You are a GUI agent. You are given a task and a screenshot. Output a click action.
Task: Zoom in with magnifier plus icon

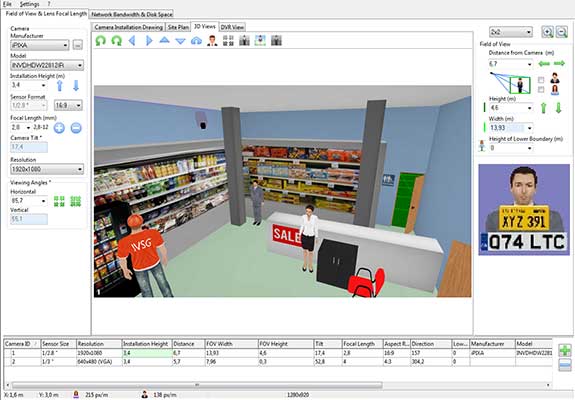click(x=547, y=32)
